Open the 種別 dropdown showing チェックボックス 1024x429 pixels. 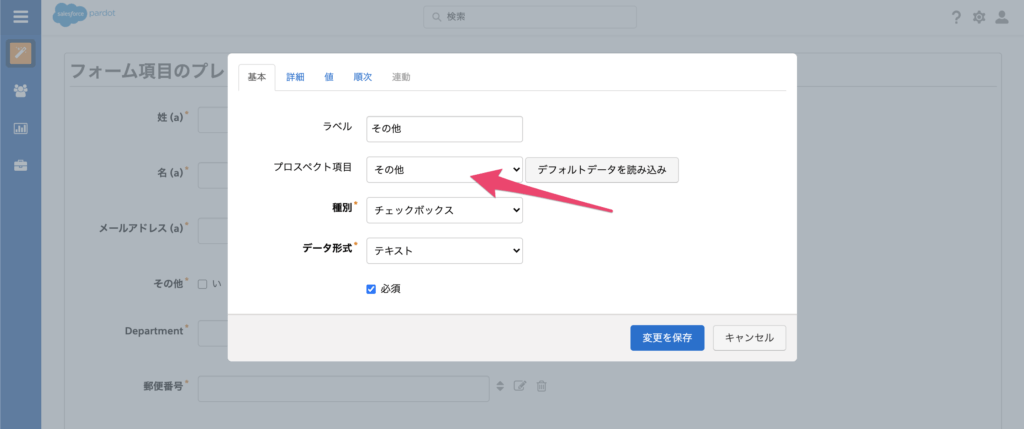click(x=444, y=210)
